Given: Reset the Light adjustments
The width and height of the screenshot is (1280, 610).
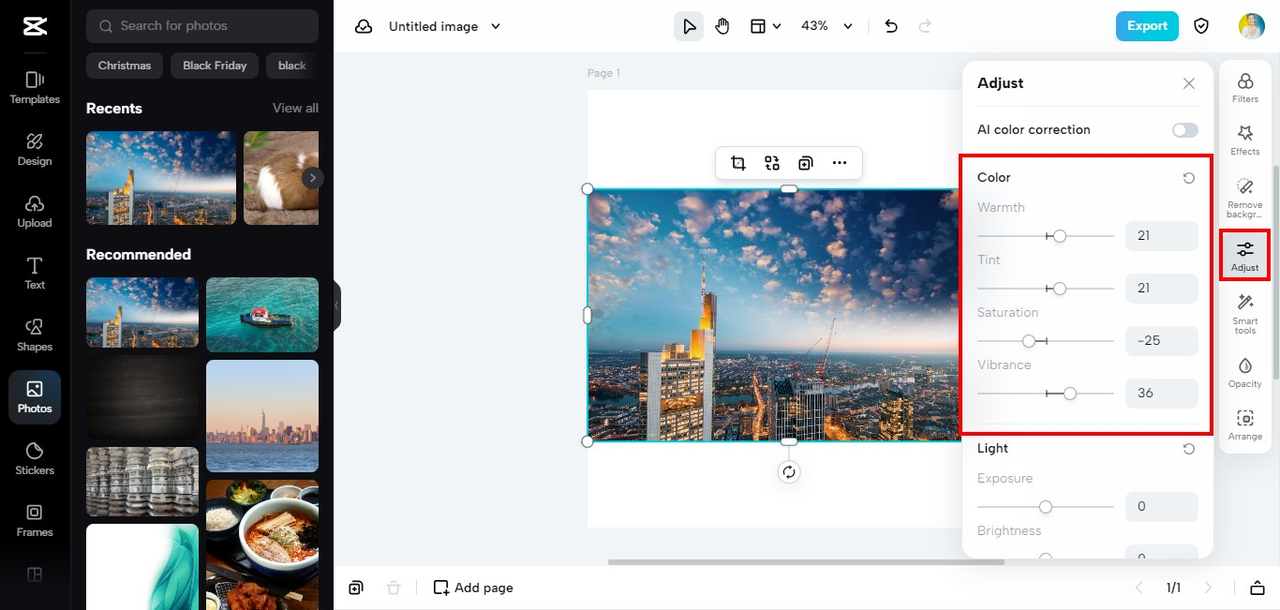Looking at the screenshot, I should point(1189,449).
